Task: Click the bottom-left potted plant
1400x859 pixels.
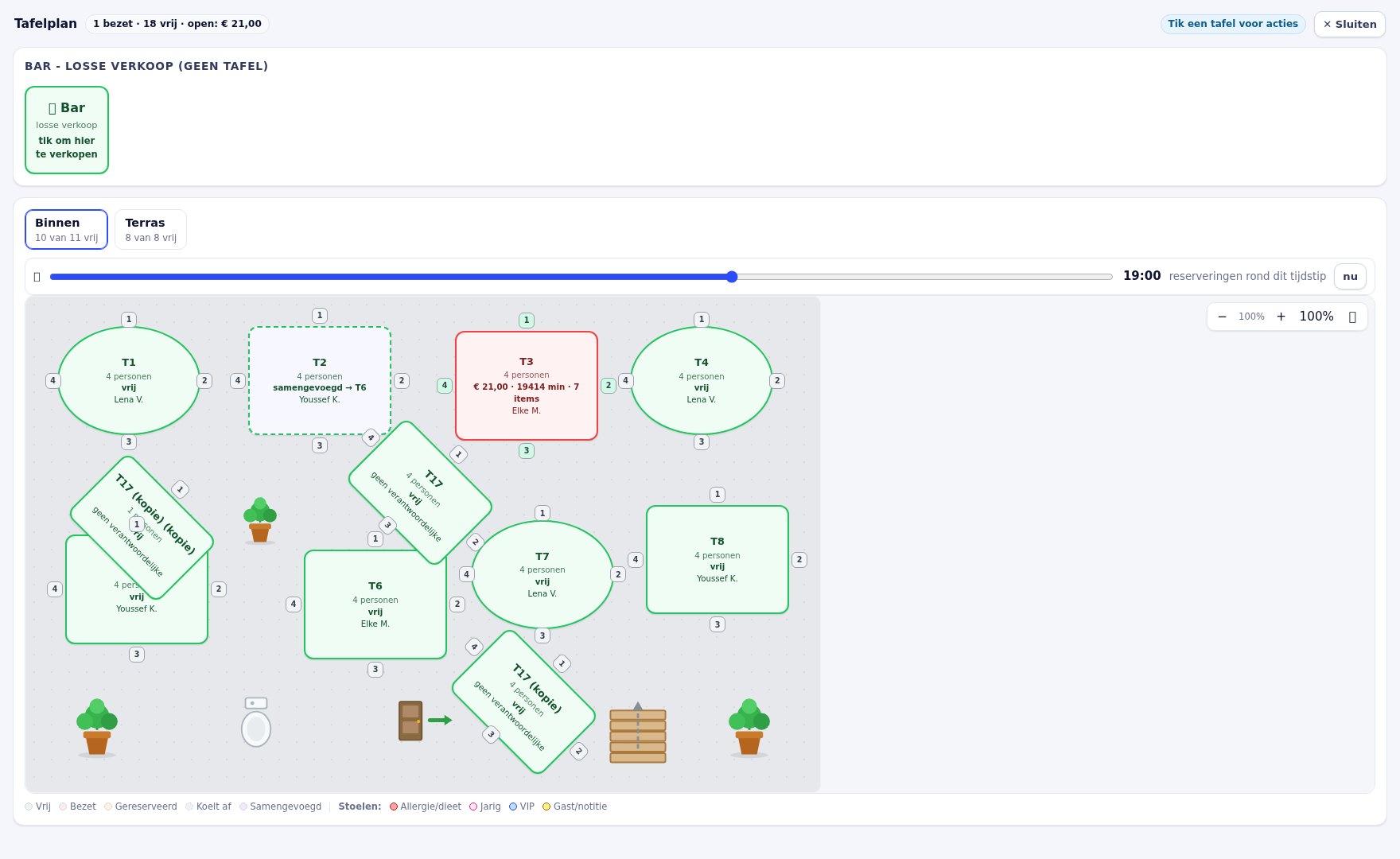Action: point(97,728)
